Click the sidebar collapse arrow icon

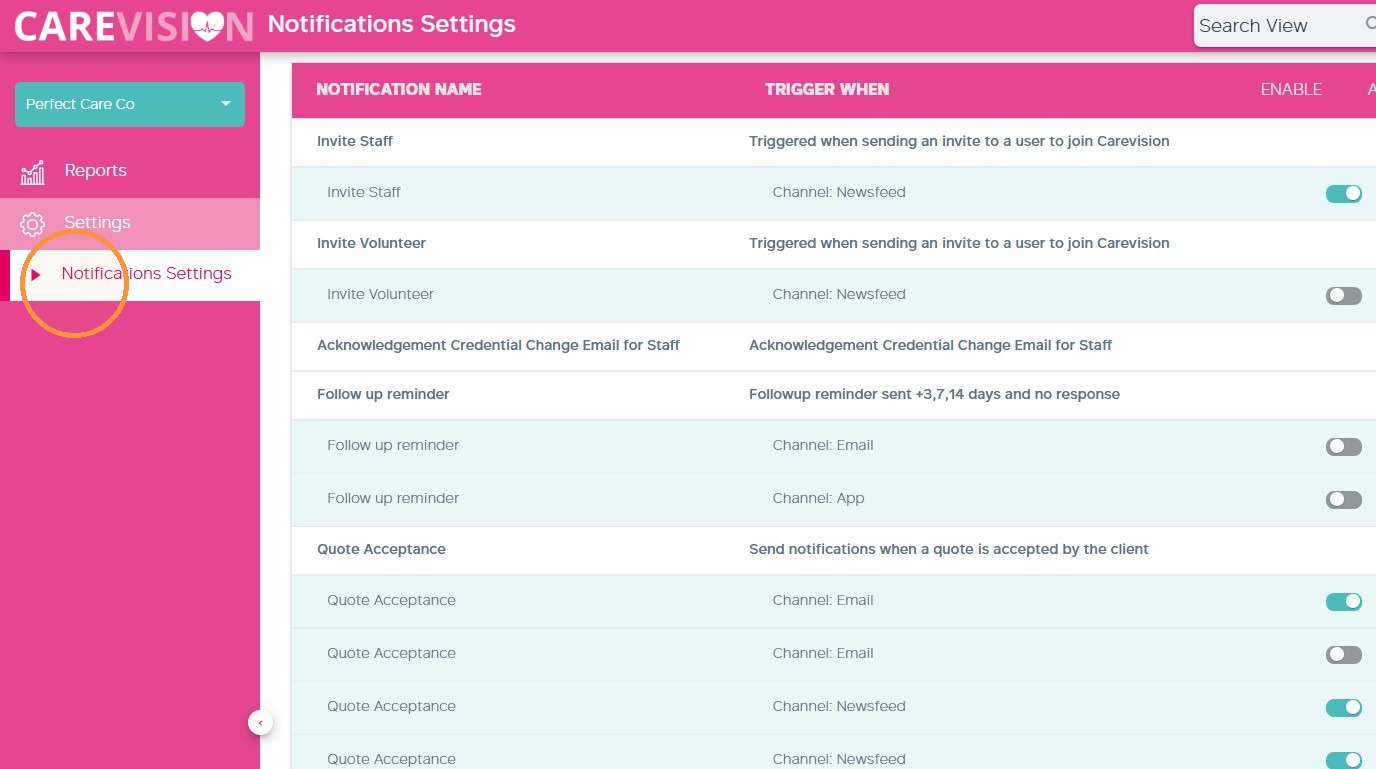tap(261, 722)
